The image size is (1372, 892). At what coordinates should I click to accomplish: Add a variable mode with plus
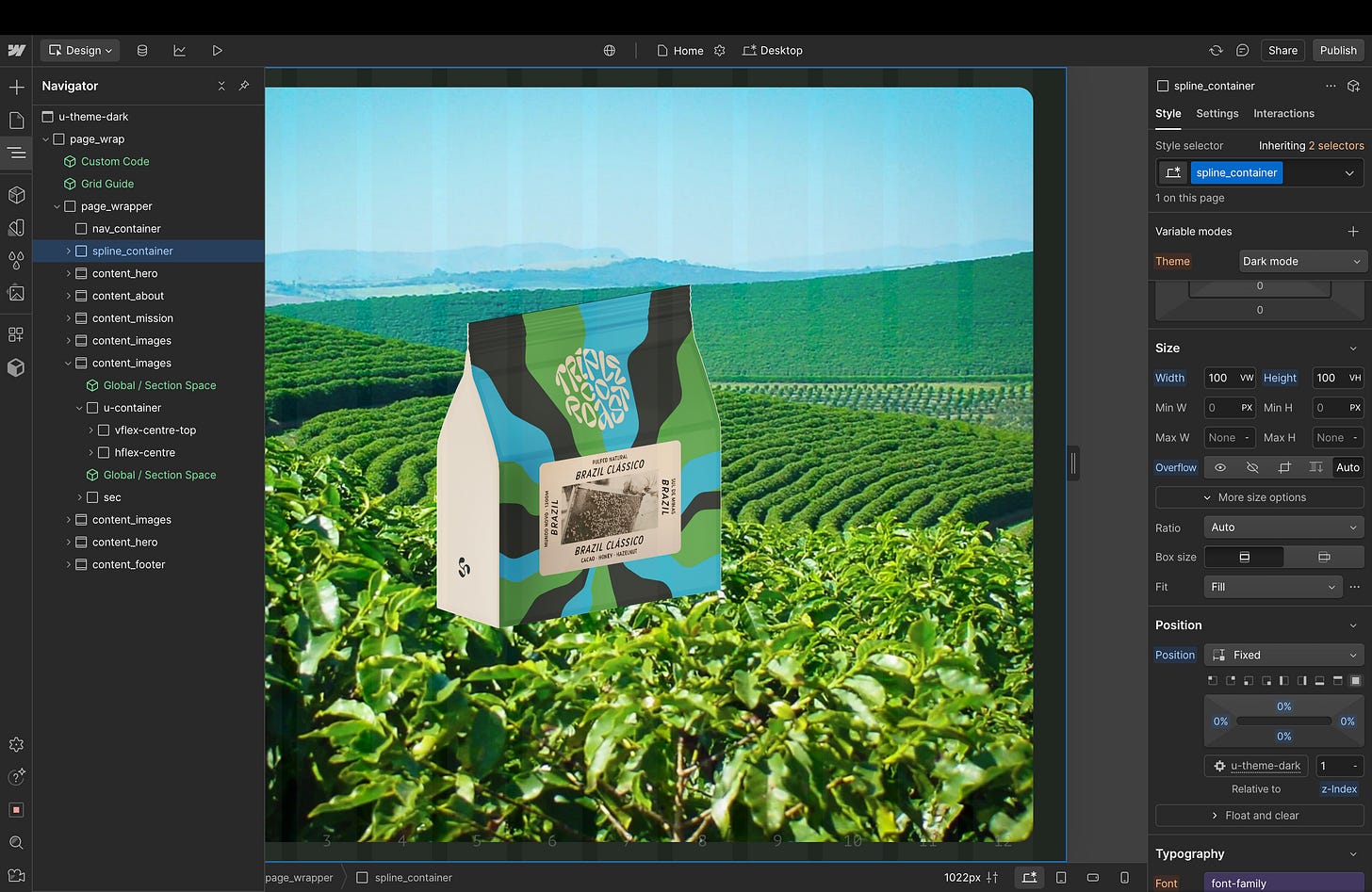pyautogui.click(x=1353, y=231)
